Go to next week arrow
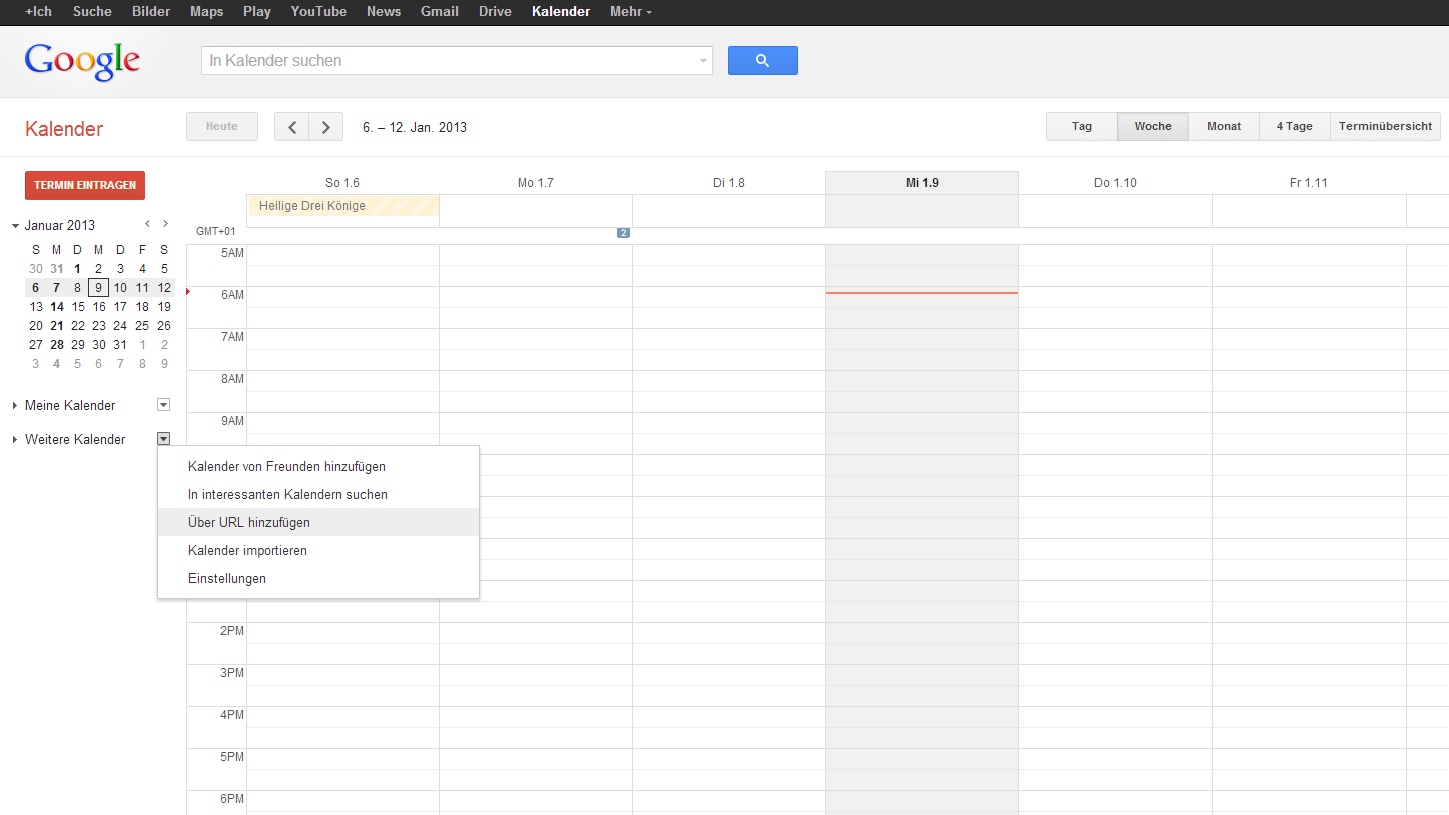 [326, 127]
